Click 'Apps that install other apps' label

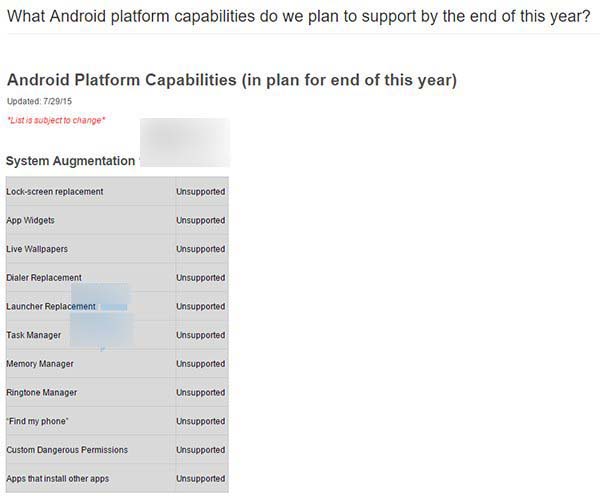(58, 479)
